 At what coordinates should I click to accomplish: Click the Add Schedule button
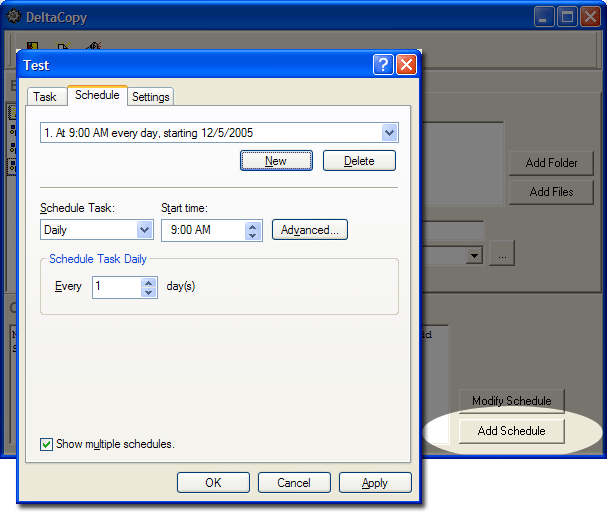tap(511, 431)
